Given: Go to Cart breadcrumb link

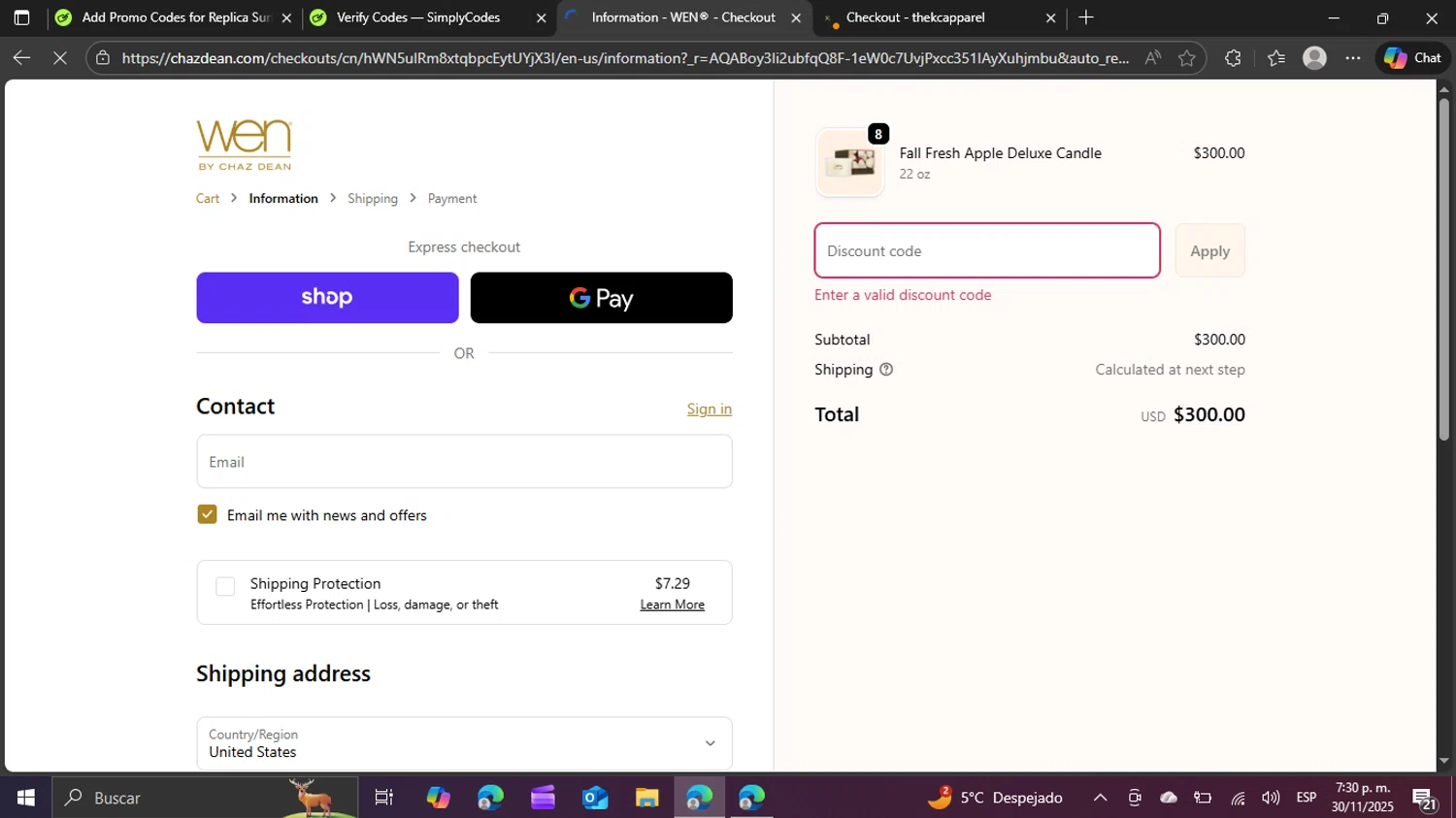Looking at the screenshot, I should [x=208, y=198].
